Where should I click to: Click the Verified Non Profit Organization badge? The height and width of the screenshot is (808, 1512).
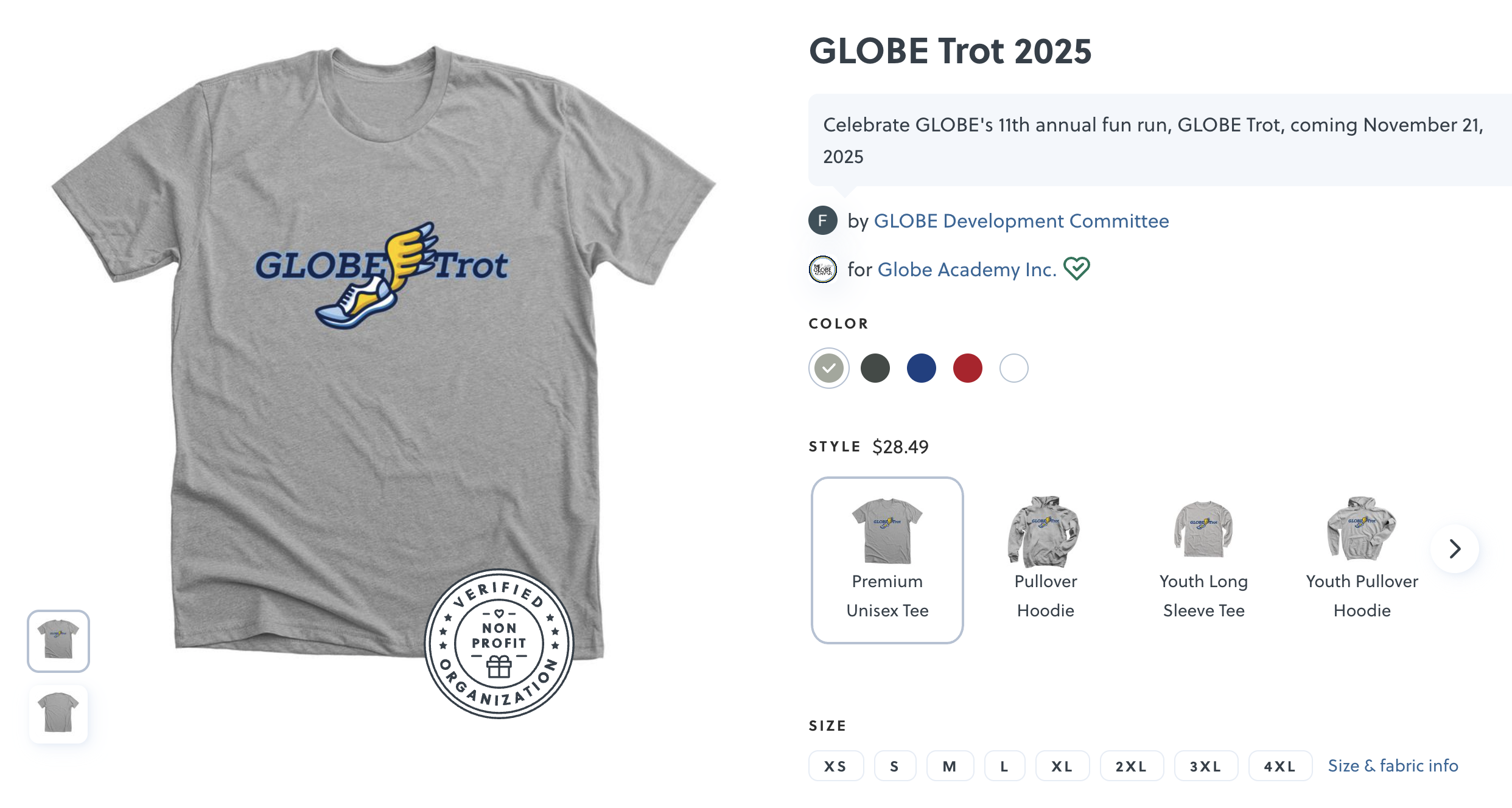[x=499, y=644]
